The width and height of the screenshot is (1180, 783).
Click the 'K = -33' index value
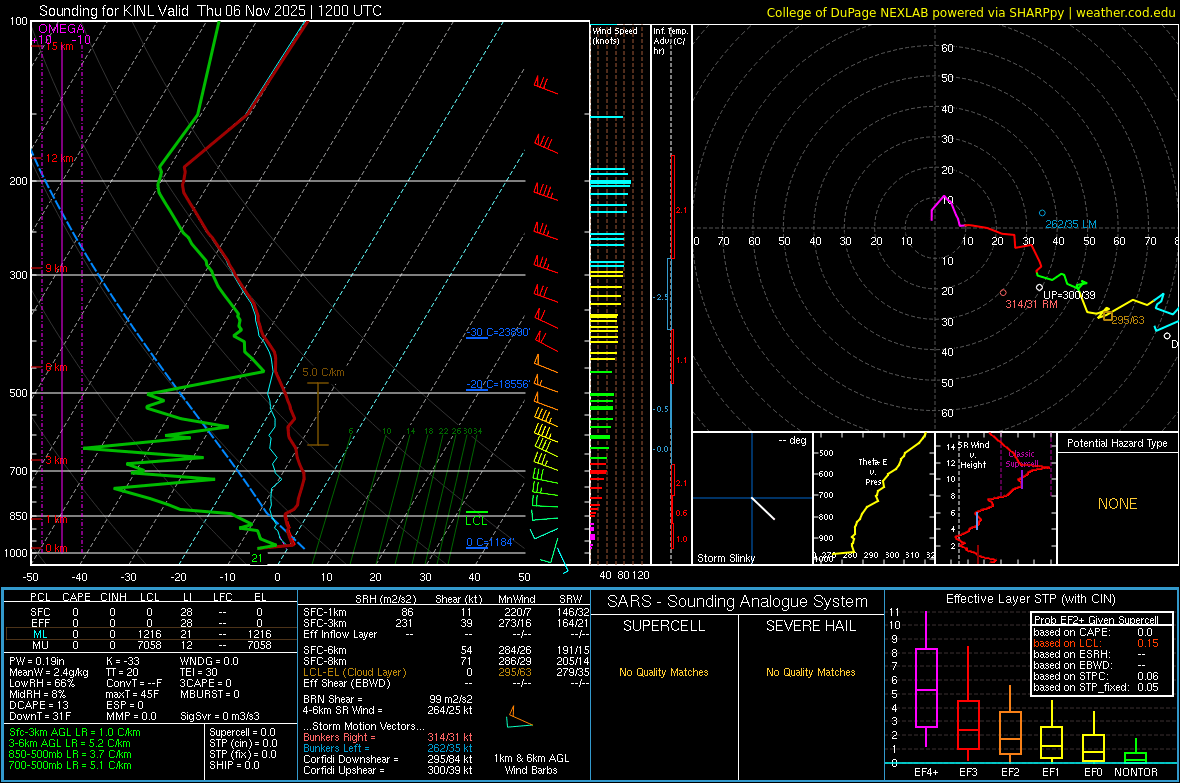tap(123, 661)
